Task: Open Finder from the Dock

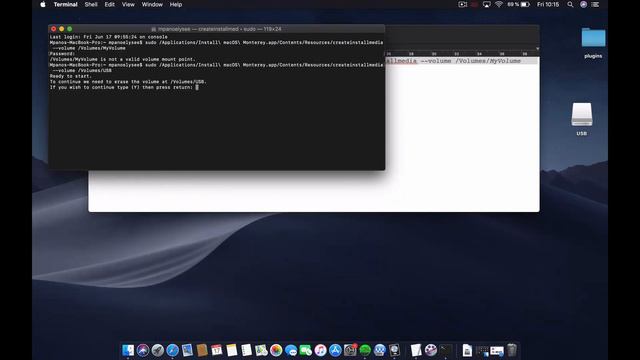Action: coord(128,350)
